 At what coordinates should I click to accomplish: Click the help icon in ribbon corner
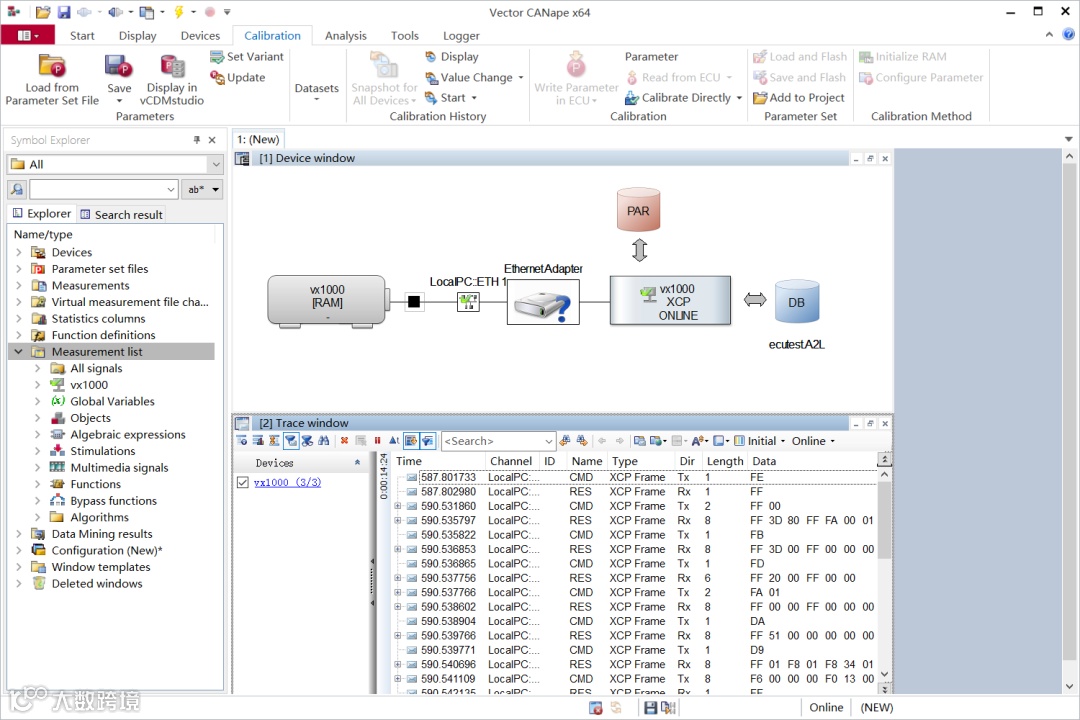tap(1068, 34)
